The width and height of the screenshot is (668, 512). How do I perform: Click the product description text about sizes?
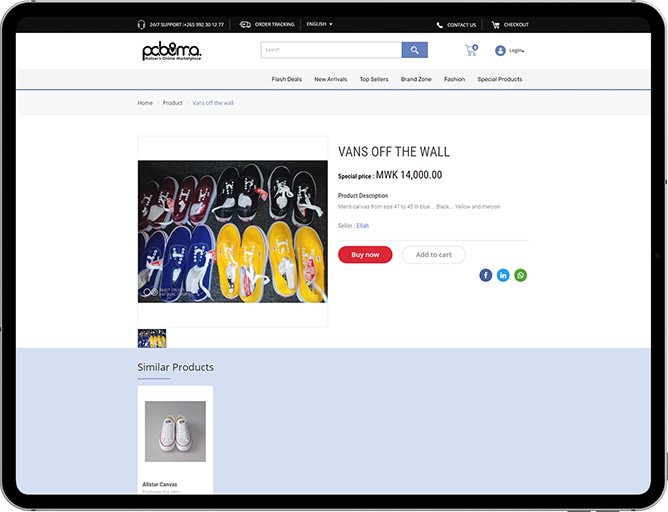point(419,207)
